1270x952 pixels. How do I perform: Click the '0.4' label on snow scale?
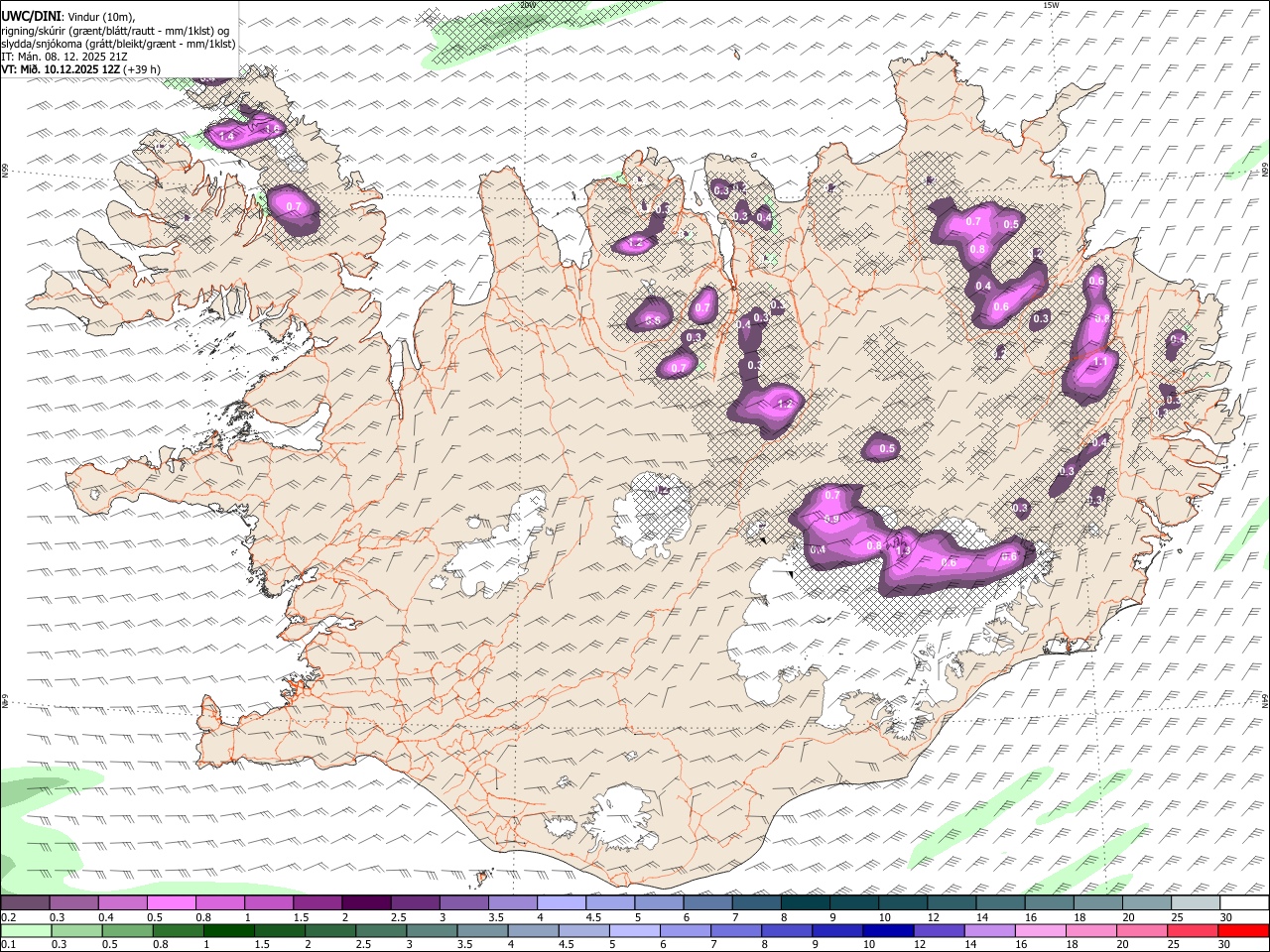107,917
